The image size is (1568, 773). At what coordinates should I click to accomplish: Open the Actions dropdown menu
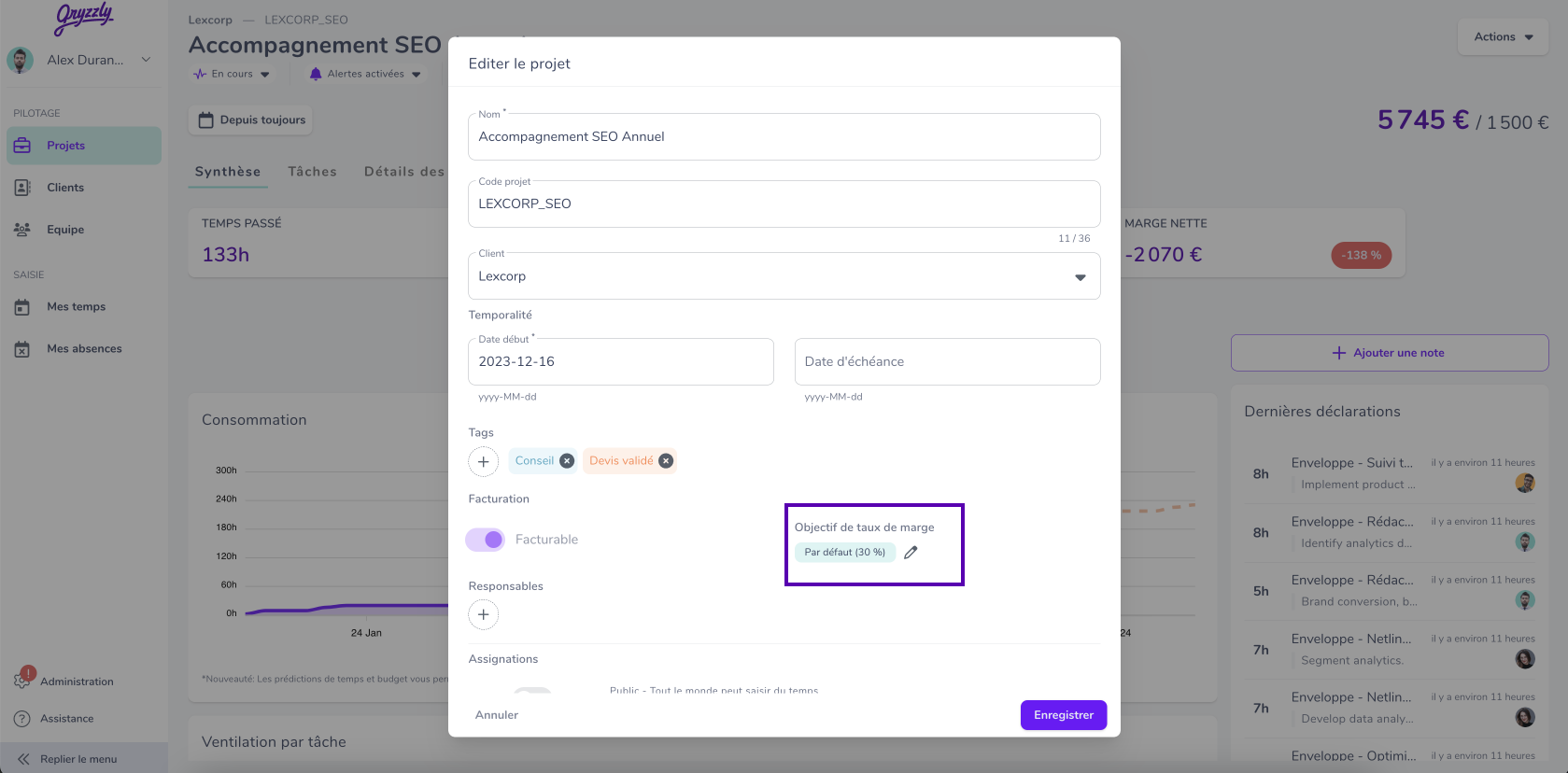point(1503,37)
